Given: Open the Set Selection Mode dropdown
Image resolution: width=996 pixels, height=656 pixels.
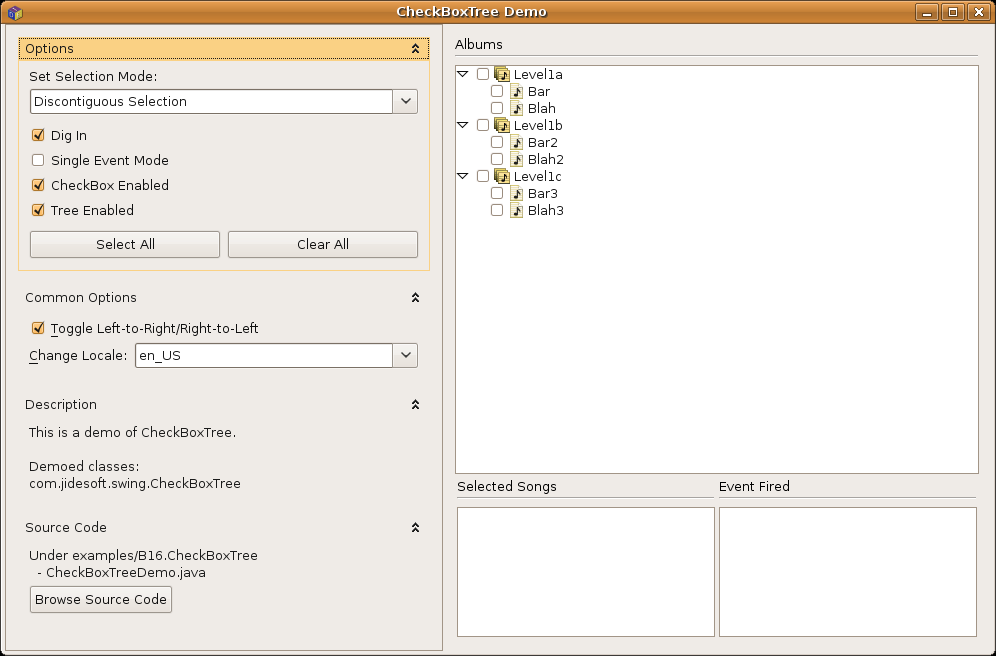Looking at the screenshot, I should pyautogui.click(x=405, y=101).
